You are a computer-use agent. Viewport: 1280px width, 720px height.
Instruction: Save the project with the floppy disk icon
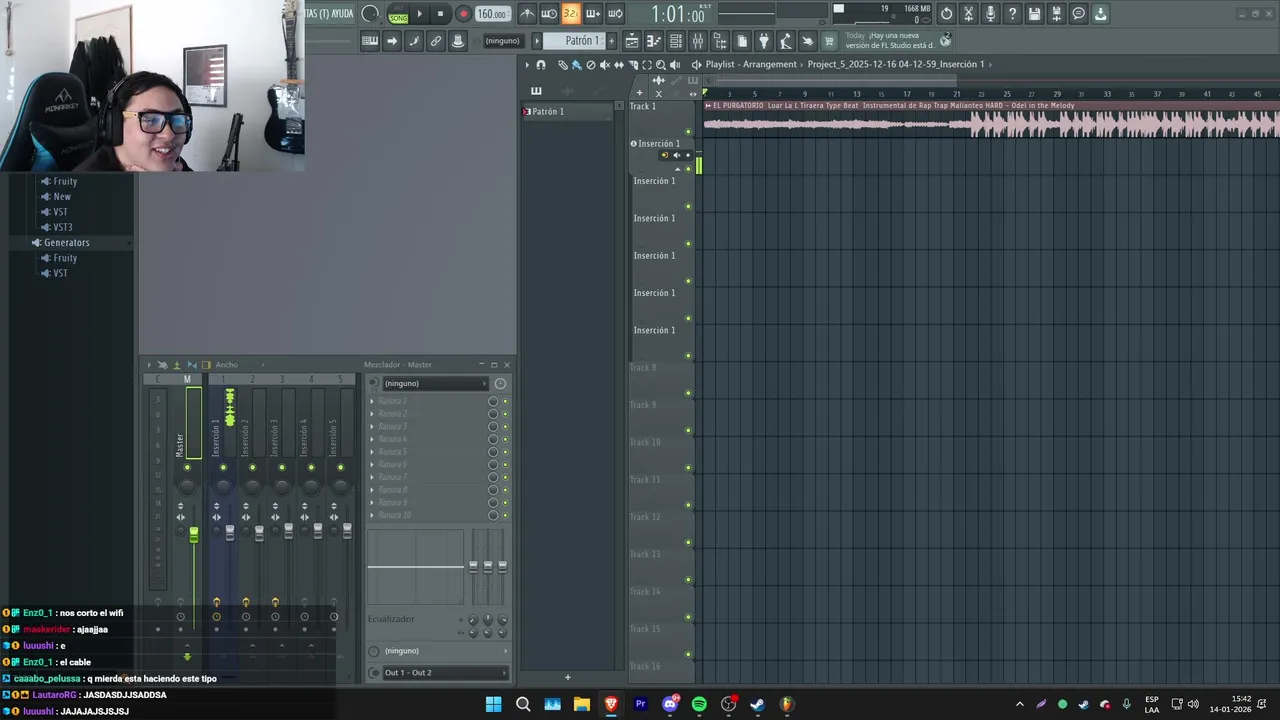(x=1034, y=14)
